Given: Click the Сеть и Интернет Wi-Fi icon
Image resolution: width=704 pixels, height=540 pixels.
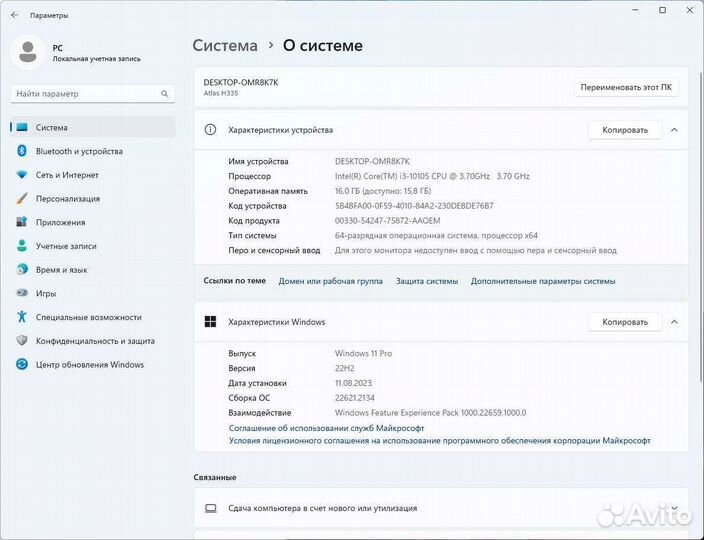Looking at the screenshot, I should click(x=22, y=175).
